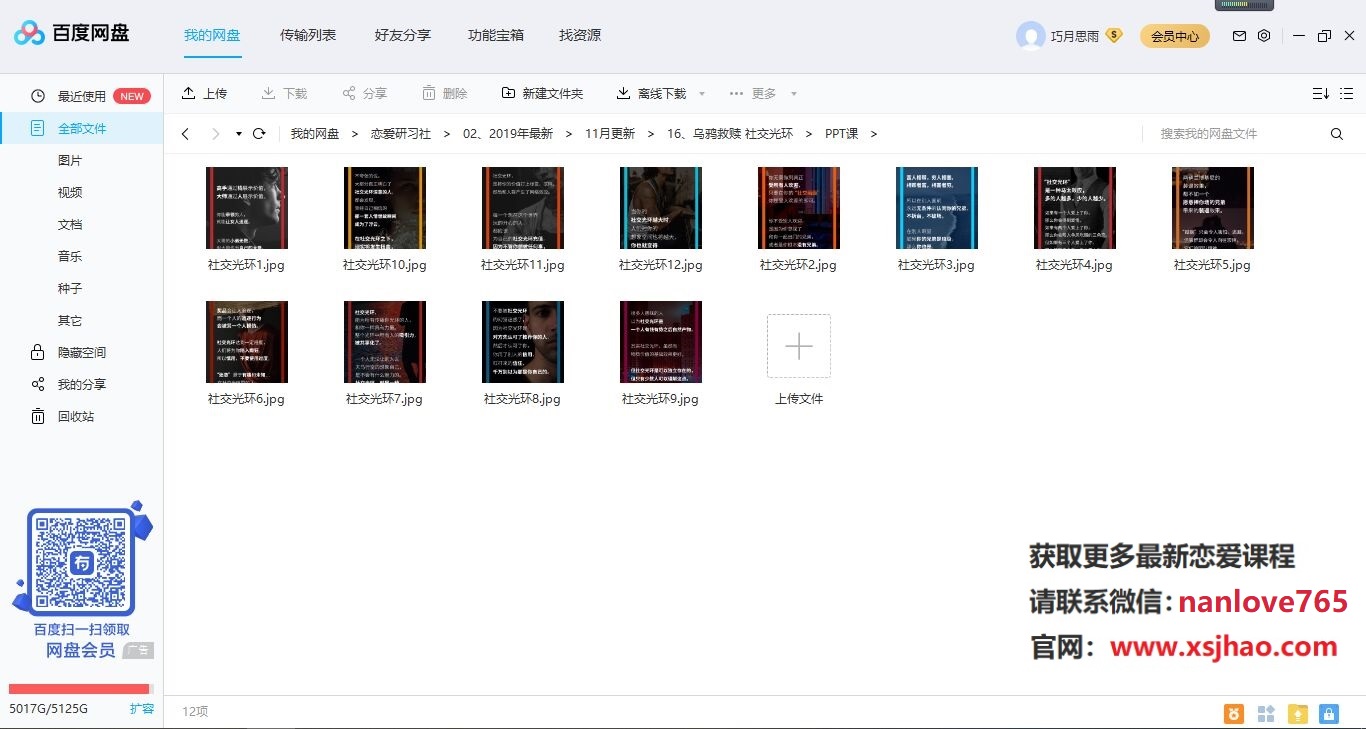The image size is (1366, 729).
Task: Select 其它 category in sidebar
Action: (x=70, y=320)
